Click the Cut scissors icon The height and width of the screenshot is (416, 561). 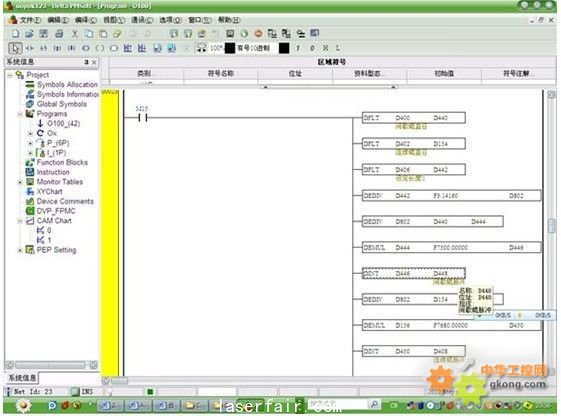(74, 34)
